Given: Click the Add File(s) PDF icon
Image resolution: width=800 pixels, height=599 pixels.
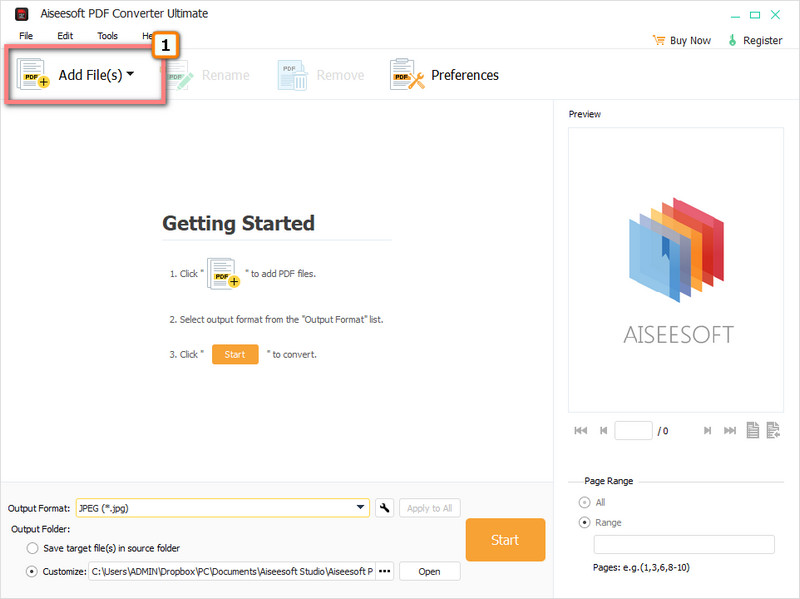Looking at the screenshot, I should point(33,74).
